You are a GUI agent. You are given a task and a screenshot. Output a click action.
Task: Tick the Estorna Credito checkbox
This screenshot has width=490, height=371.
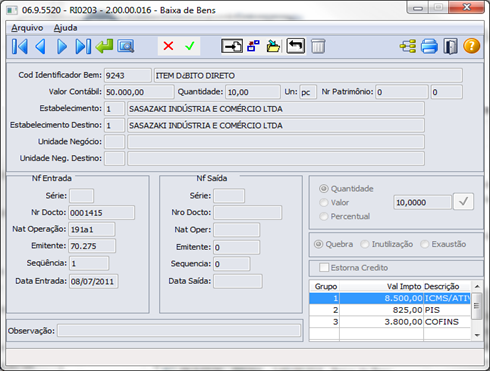pos(324,268)
